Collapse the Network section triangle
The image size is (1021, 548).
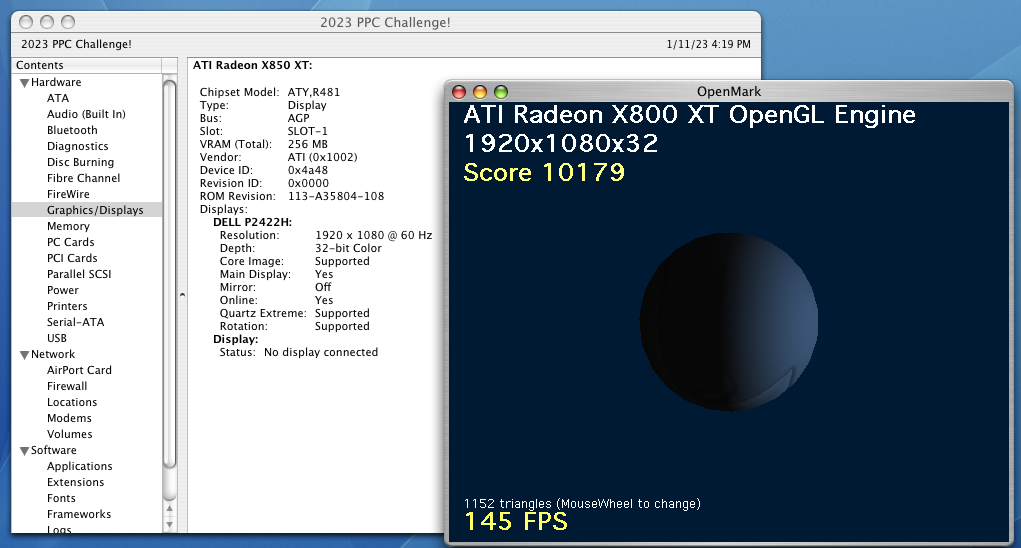point(24,355)
